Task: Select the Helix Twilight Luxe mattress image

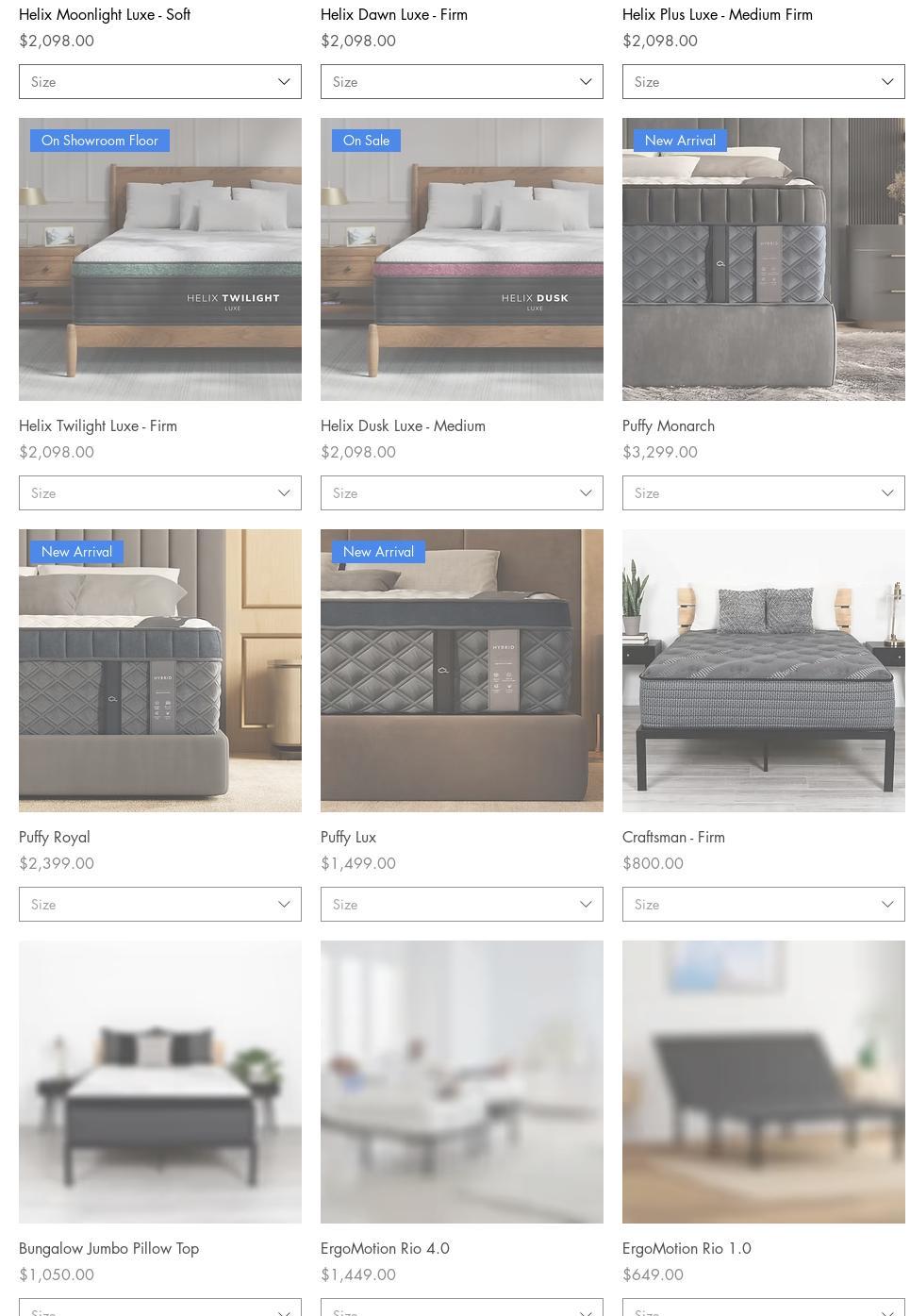Action: click(x=160, y=259)
